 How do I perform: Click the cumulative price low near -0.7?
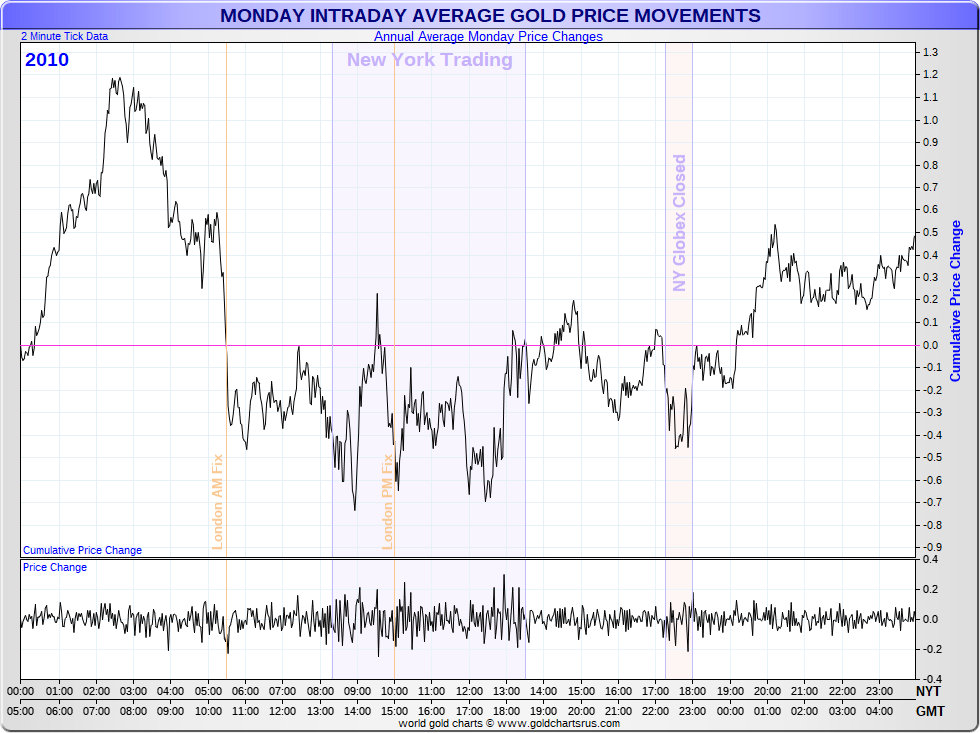pyautogui.click(x=355, y=507)
